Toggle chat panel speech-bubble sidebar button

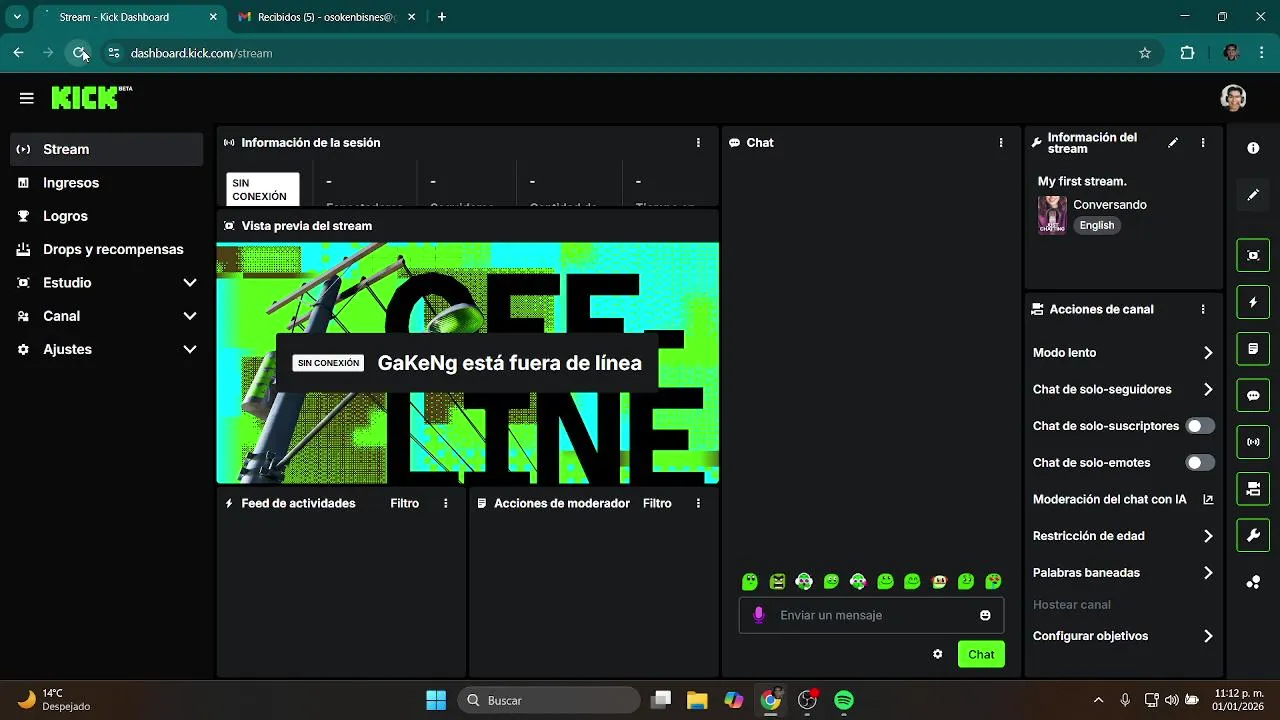coord(1253,396)
